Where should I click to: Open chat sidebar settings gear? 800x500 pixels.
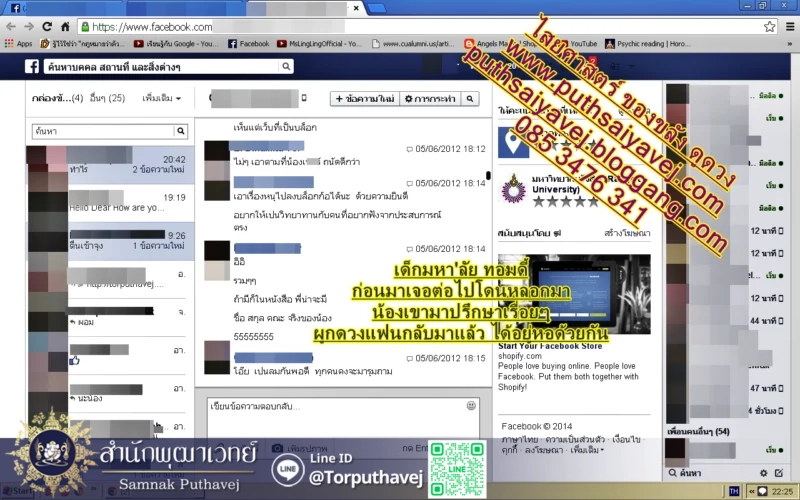point(763,473)
